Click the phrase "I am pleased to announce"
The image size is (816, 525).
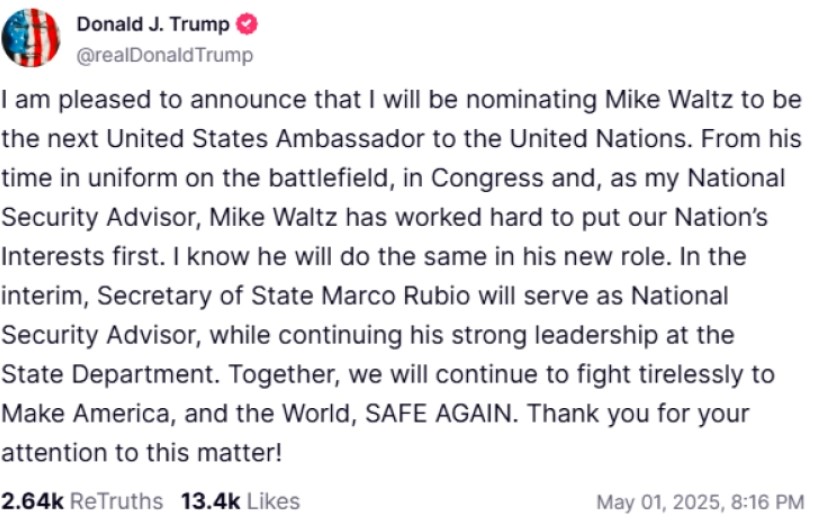click(115, 101)
